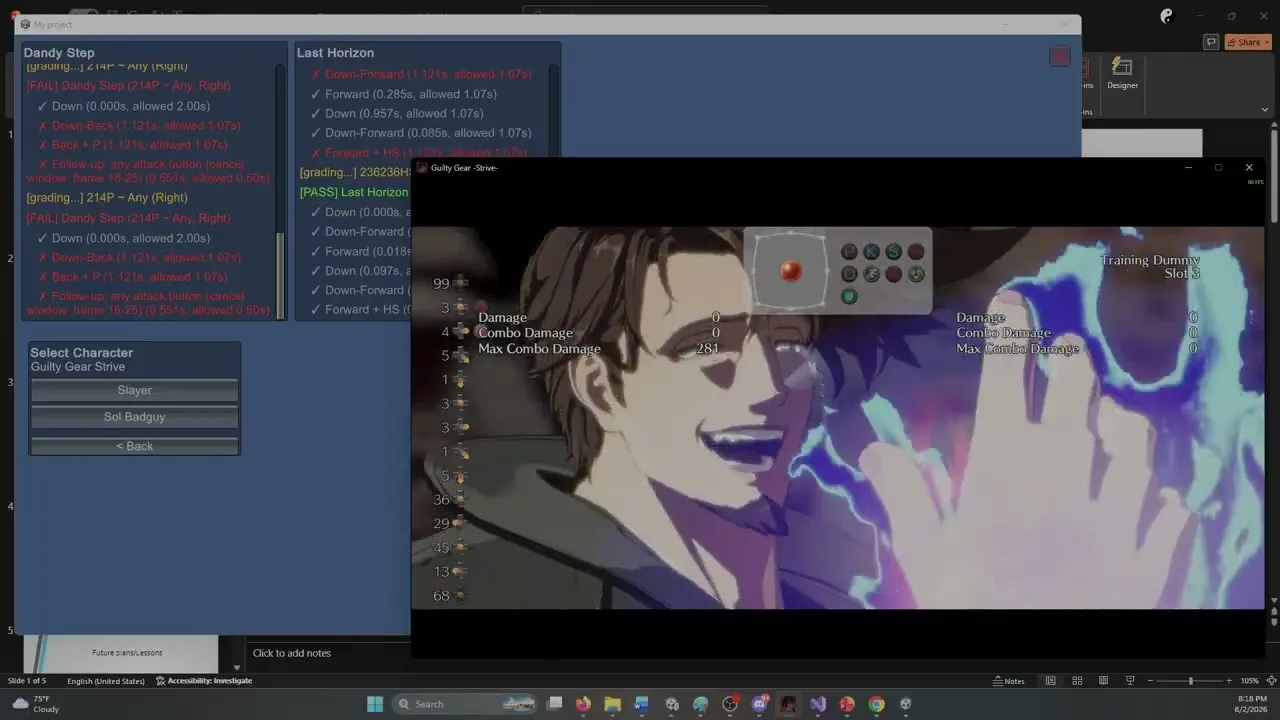The image size is (1280, 720).
Task: Click the 'Training Dummy' label in game
Action: 1149,260
